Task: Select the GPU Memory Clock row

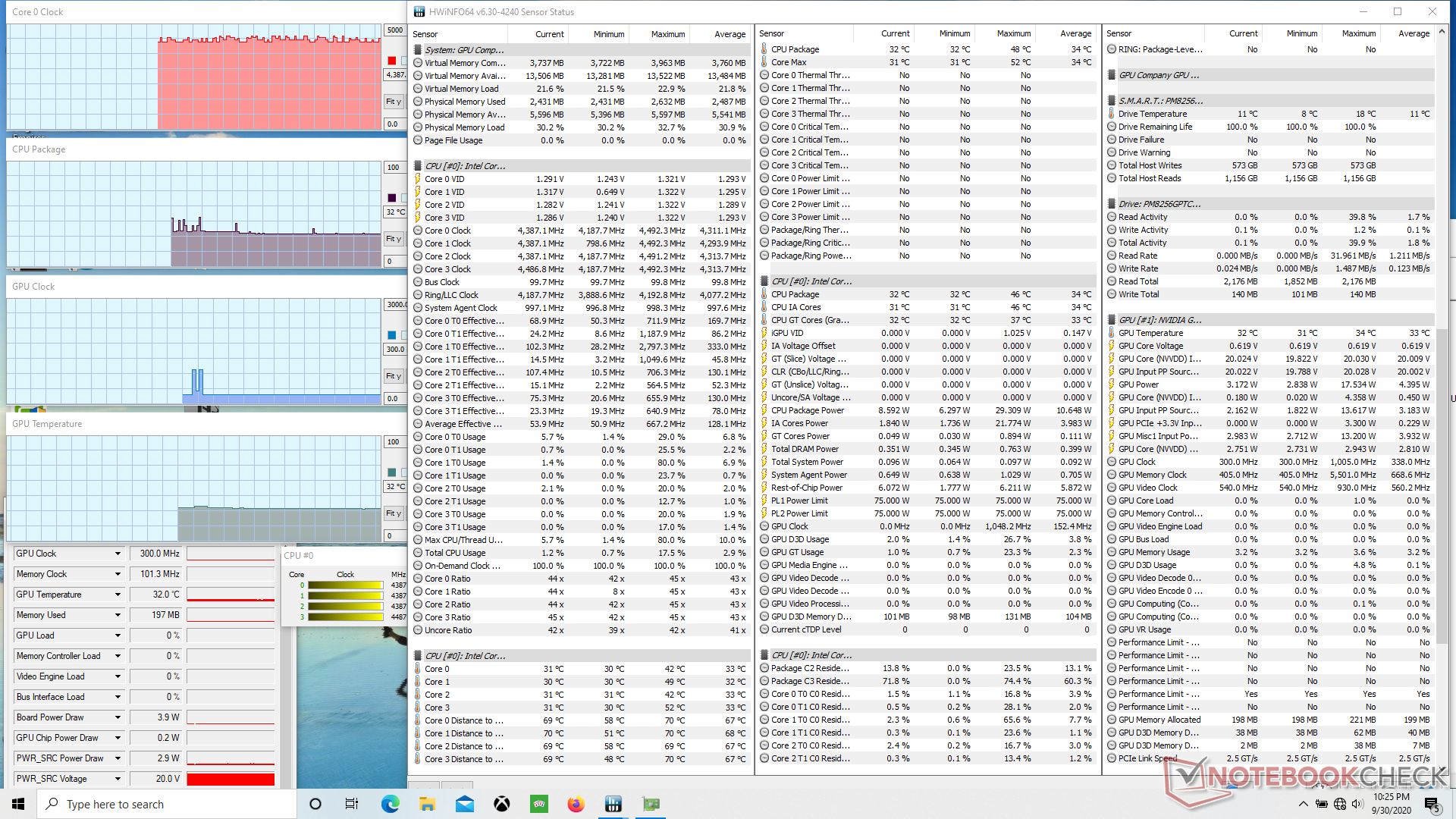Action: click(1271, 475)
